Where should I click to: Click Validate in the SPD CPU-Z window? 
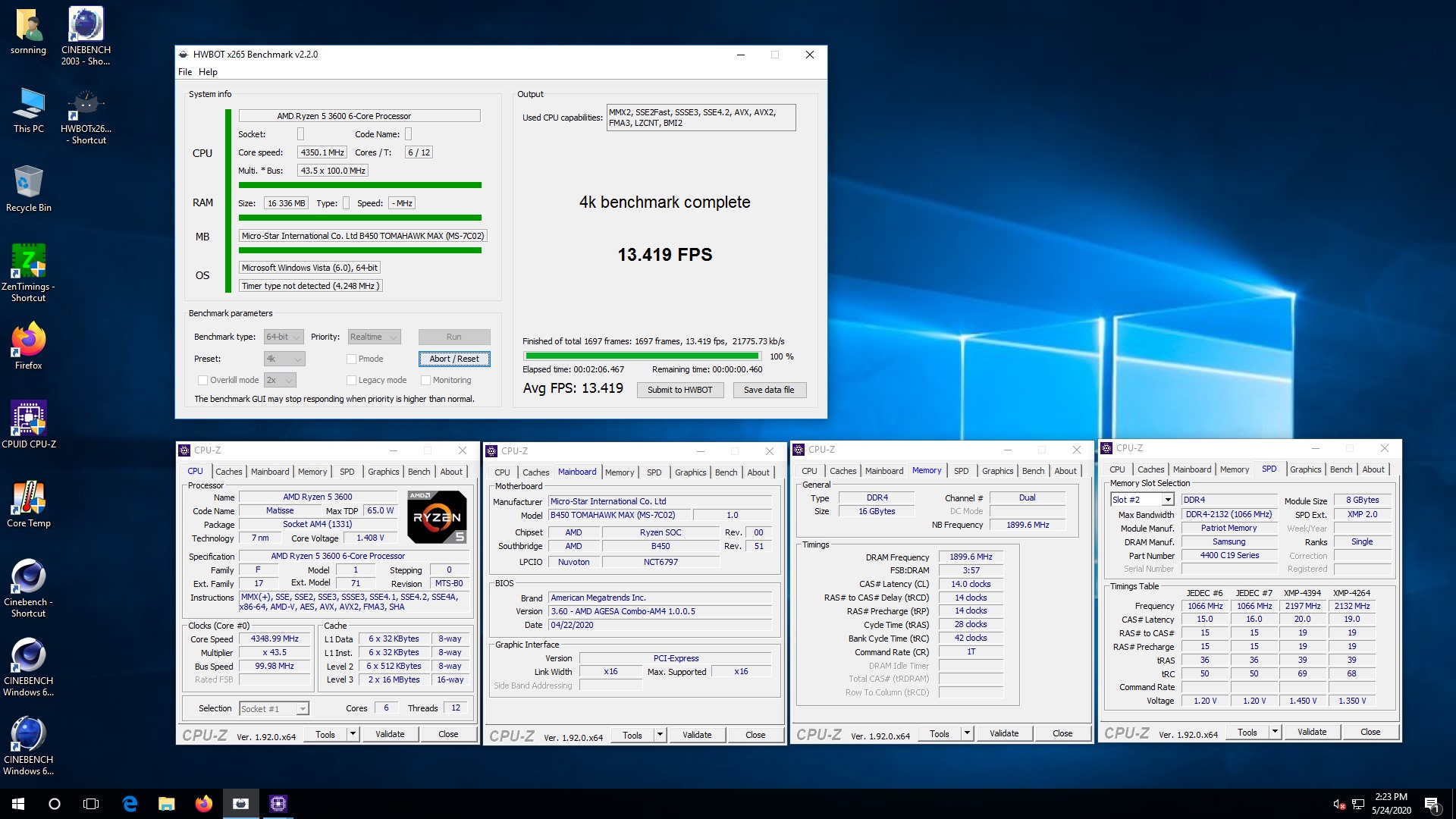pos(1312,732)
